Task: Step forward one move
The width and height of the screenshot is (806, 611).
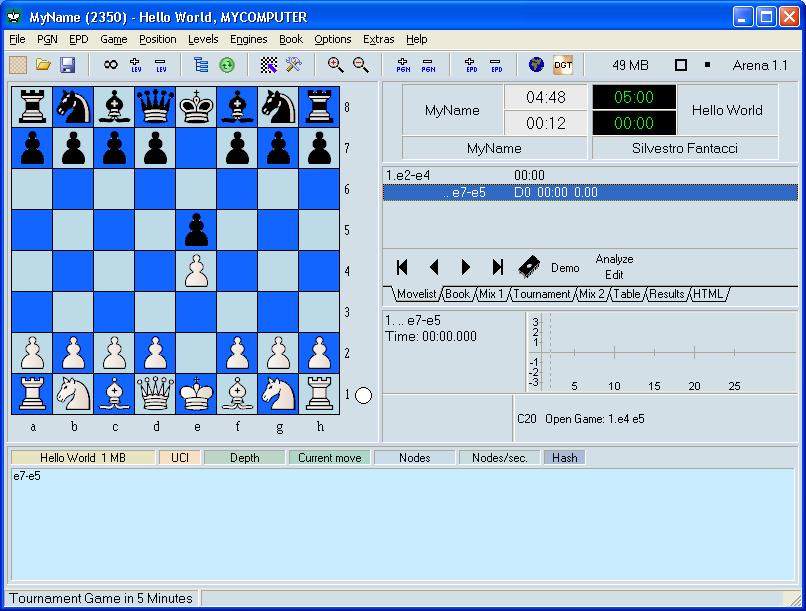Action: click(466, 267)
